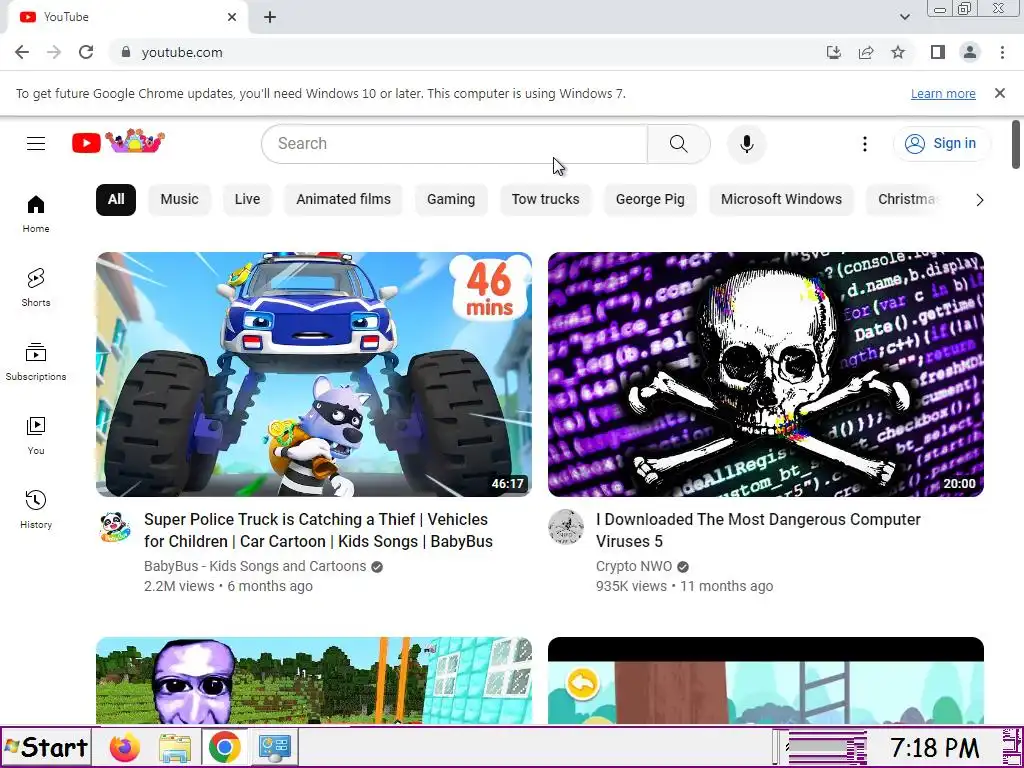The height and width of the screenshot is (768, 1024).
Task: Open the You section in sidebar
Action: (36, 436)
